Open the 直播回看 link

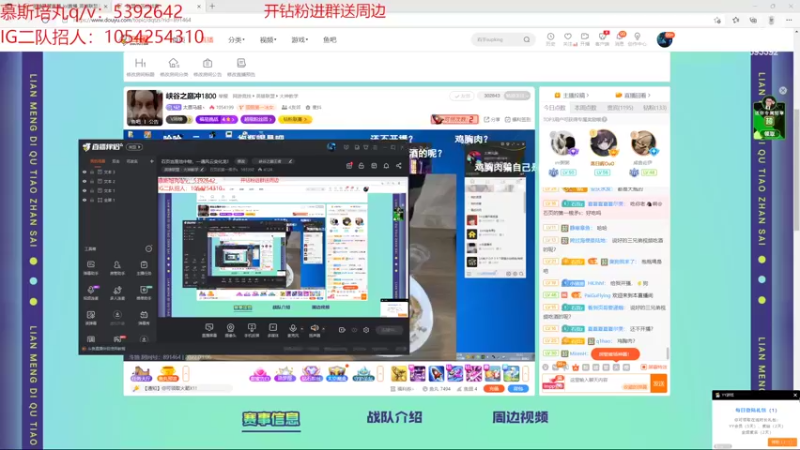633,95
